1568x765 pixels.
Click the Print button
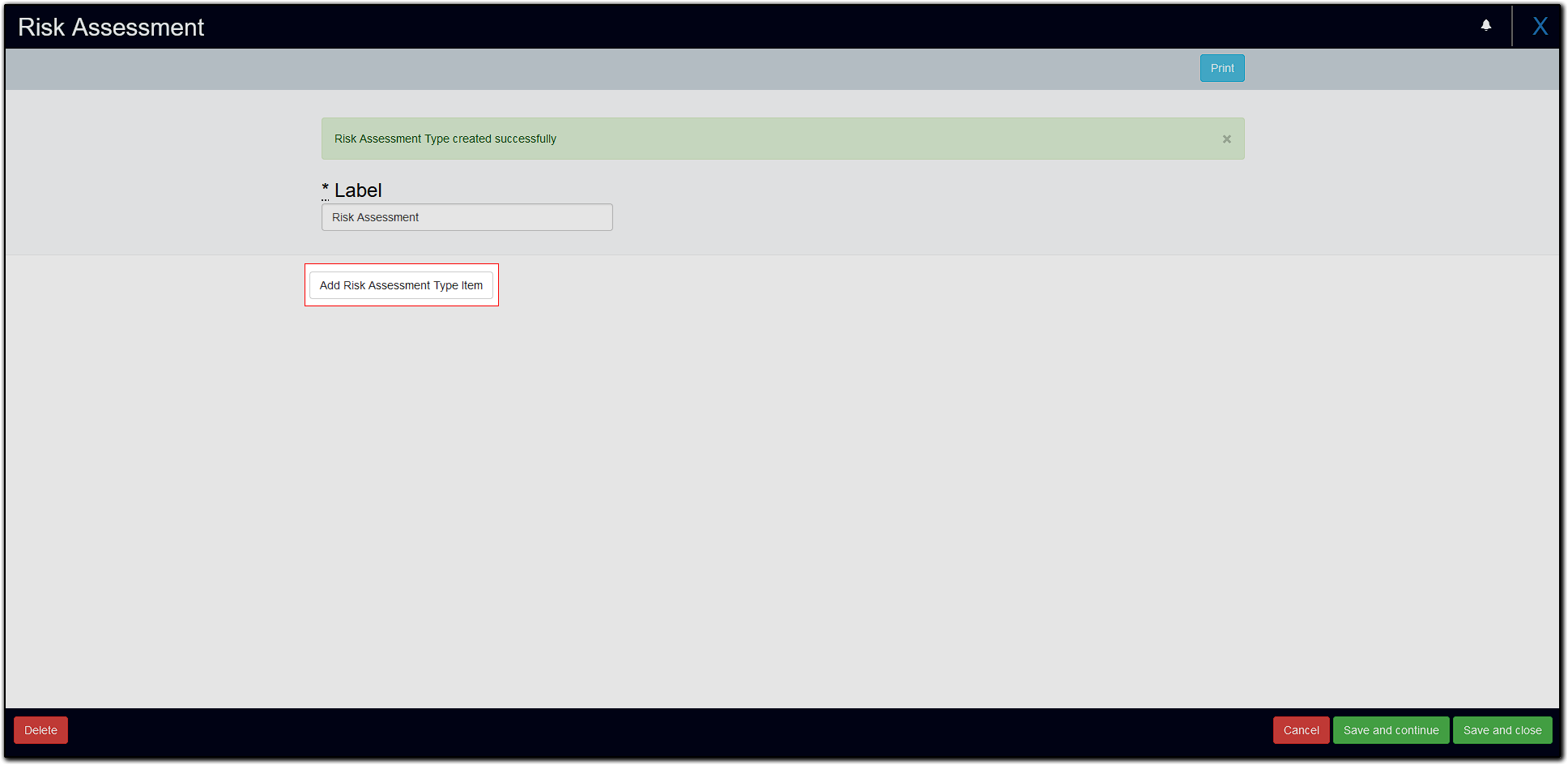[x=1222, y=68]
